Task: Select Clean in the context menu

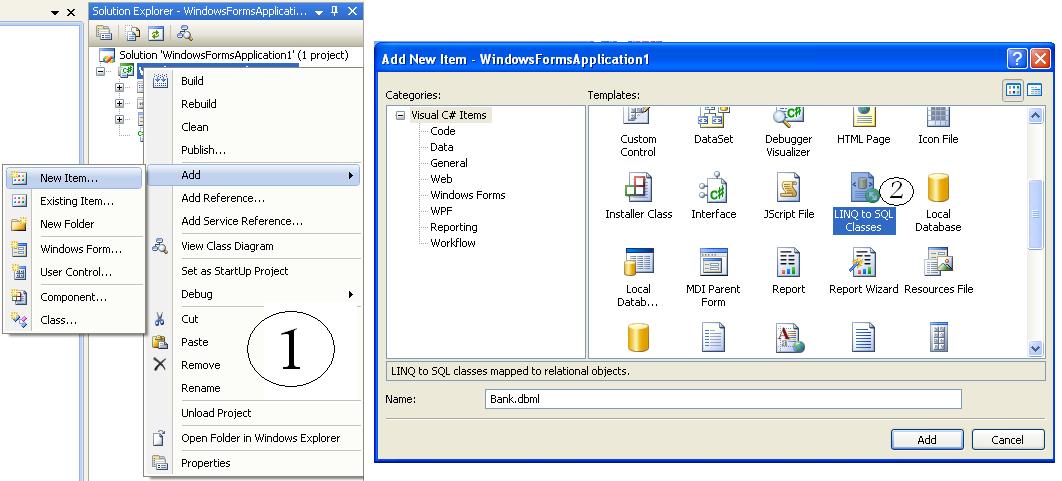Action: coord(254,127)
